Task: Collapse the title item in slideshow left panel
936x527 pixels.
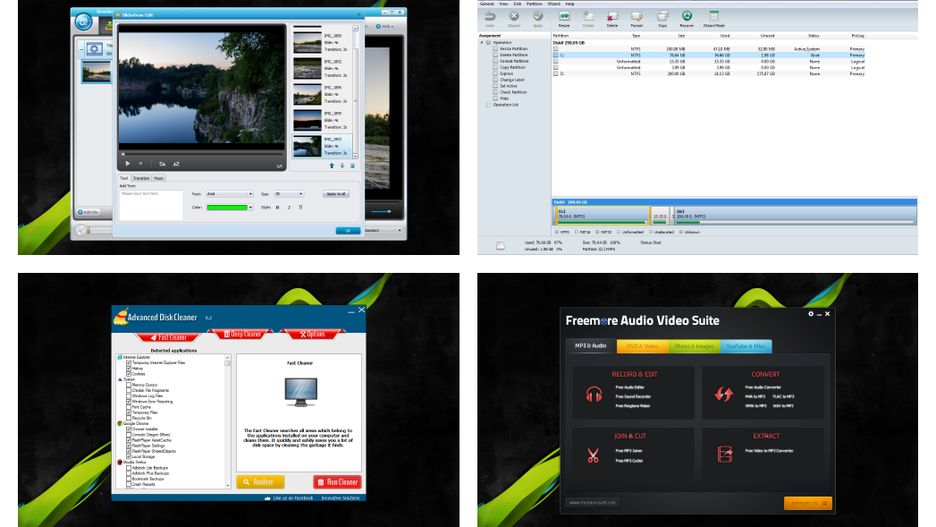Action: point(81,48)
